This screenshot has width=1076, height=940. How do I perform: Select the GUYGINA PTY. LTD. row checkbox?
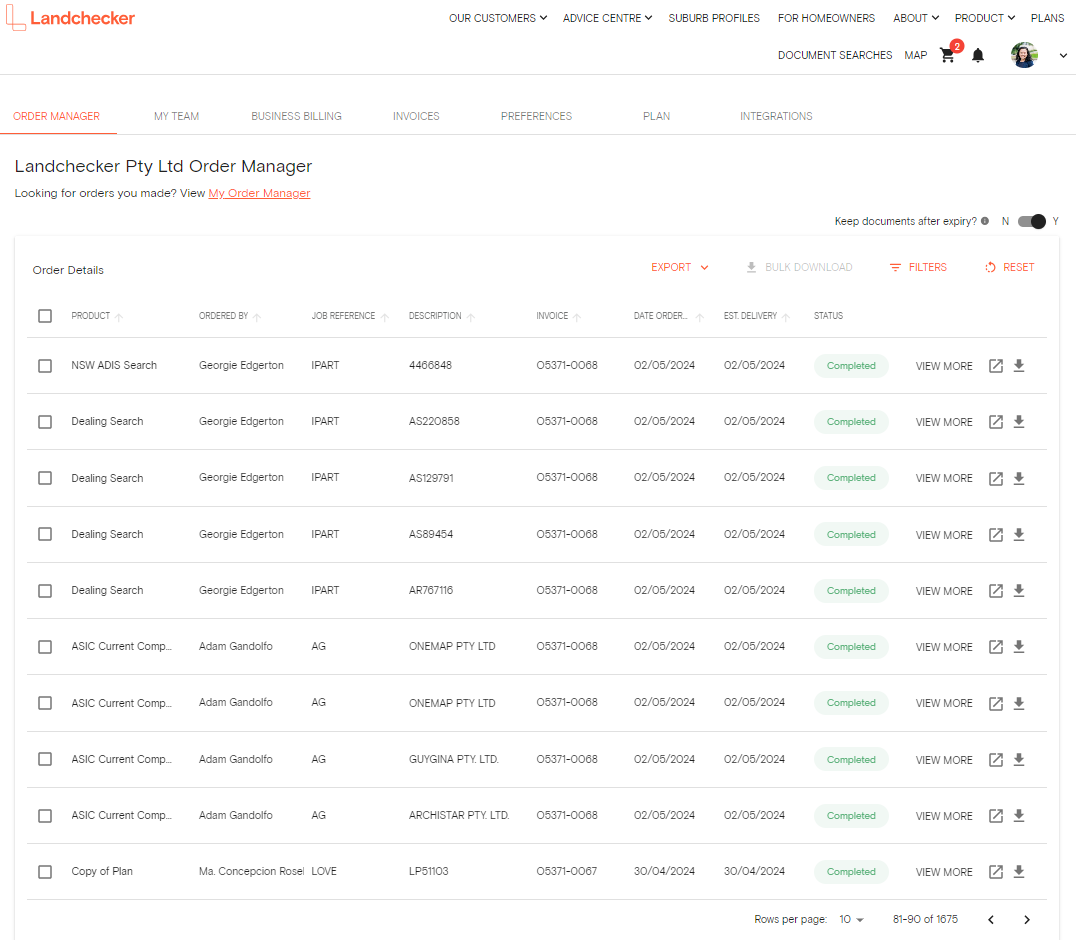pos(45,760)
